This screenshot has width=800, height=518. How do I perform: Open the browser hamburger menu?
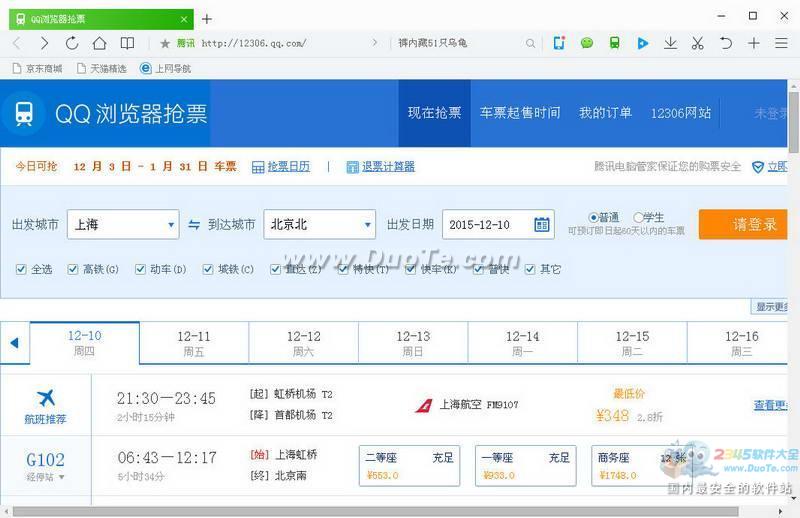click(781, 43)
